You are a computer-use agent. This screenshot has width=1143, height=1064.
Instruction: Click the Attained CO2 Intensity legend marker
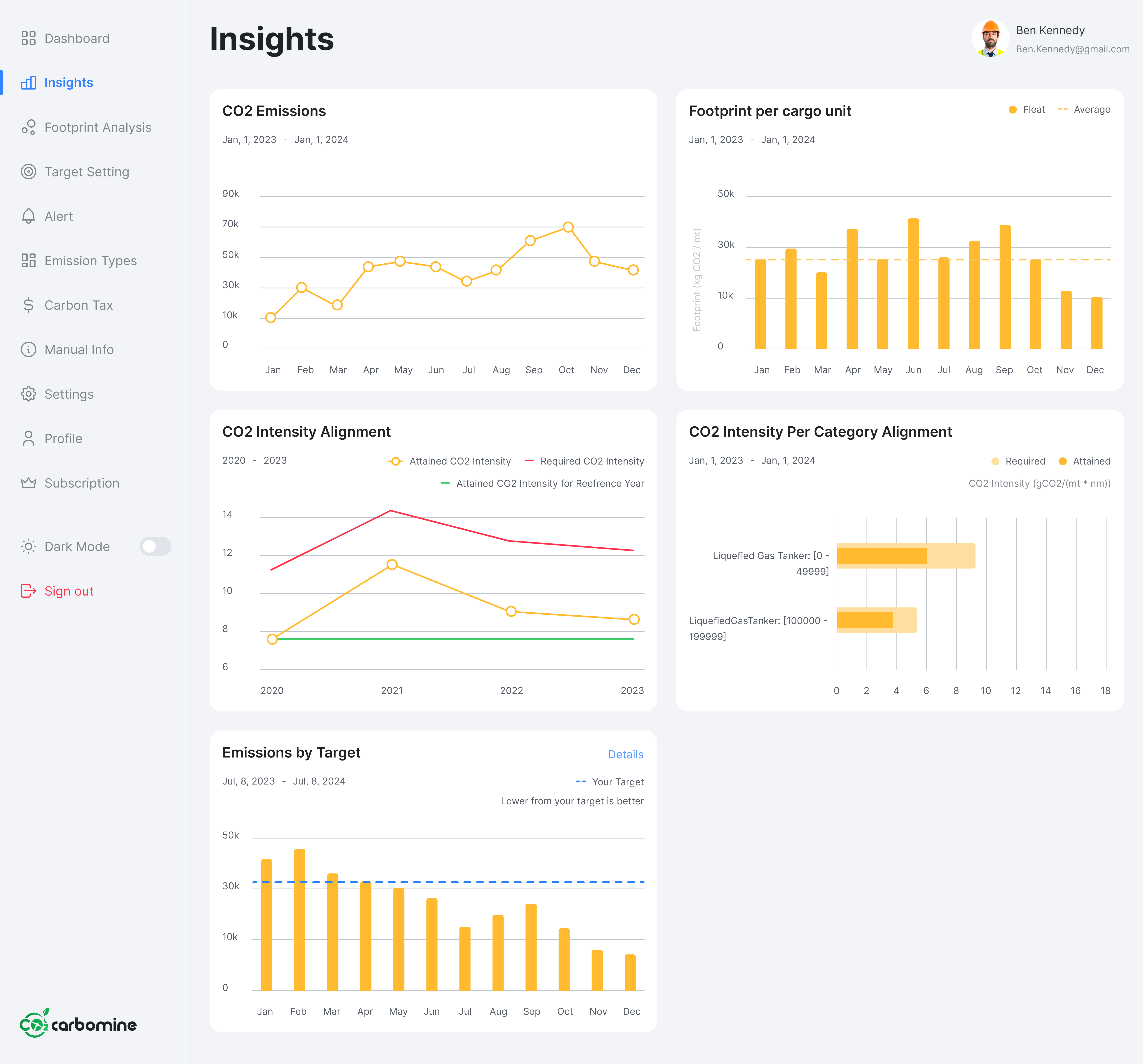tap(395, 461)
